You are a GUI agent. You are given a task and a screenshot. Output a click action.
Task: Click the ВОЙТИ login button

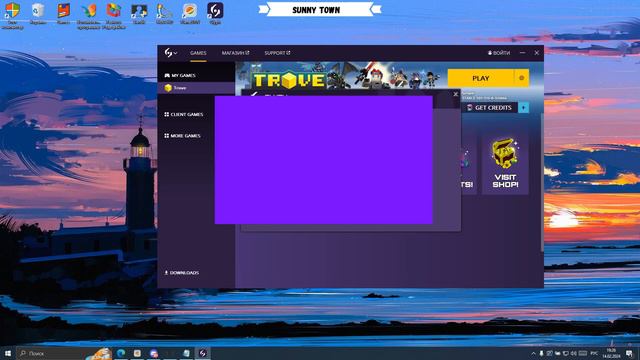pyautogui.click(x=499, y=53)
